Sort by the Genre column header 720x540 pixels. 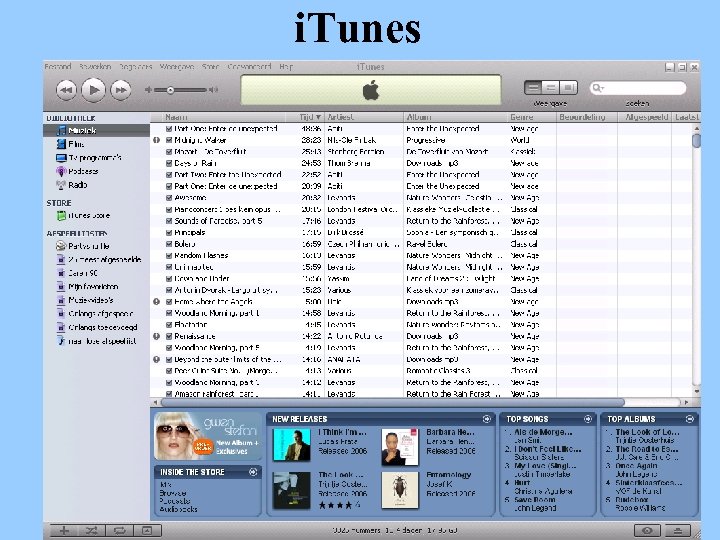pos(531,118)
